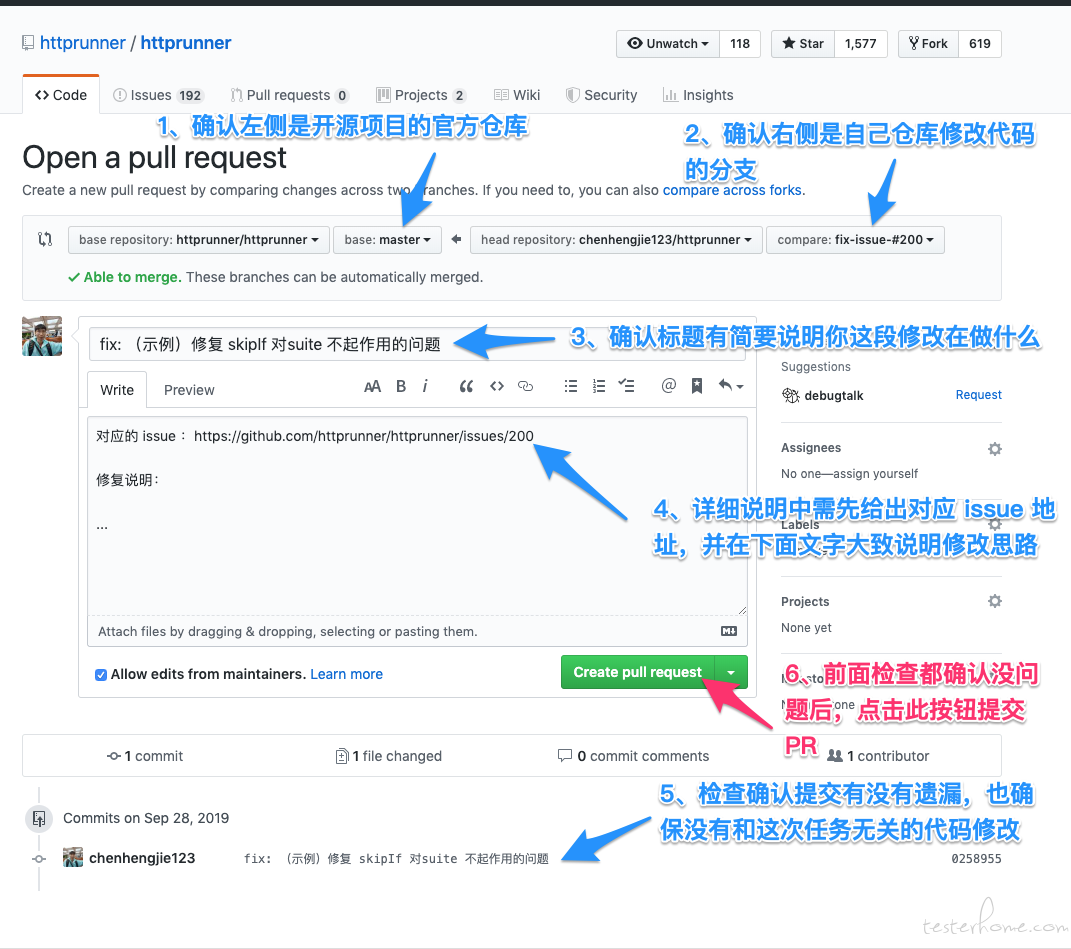Click the compare swap arrows icon
This screenshot has height=949, width=1071.
[45, 239]
